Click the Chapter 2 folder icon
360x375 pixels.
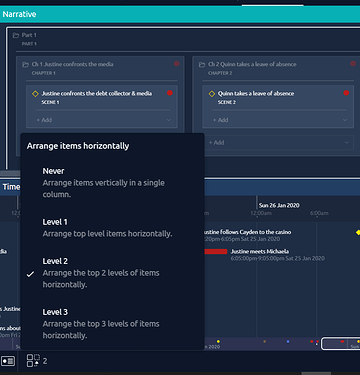pyautogui.click(x=202, y=64)
